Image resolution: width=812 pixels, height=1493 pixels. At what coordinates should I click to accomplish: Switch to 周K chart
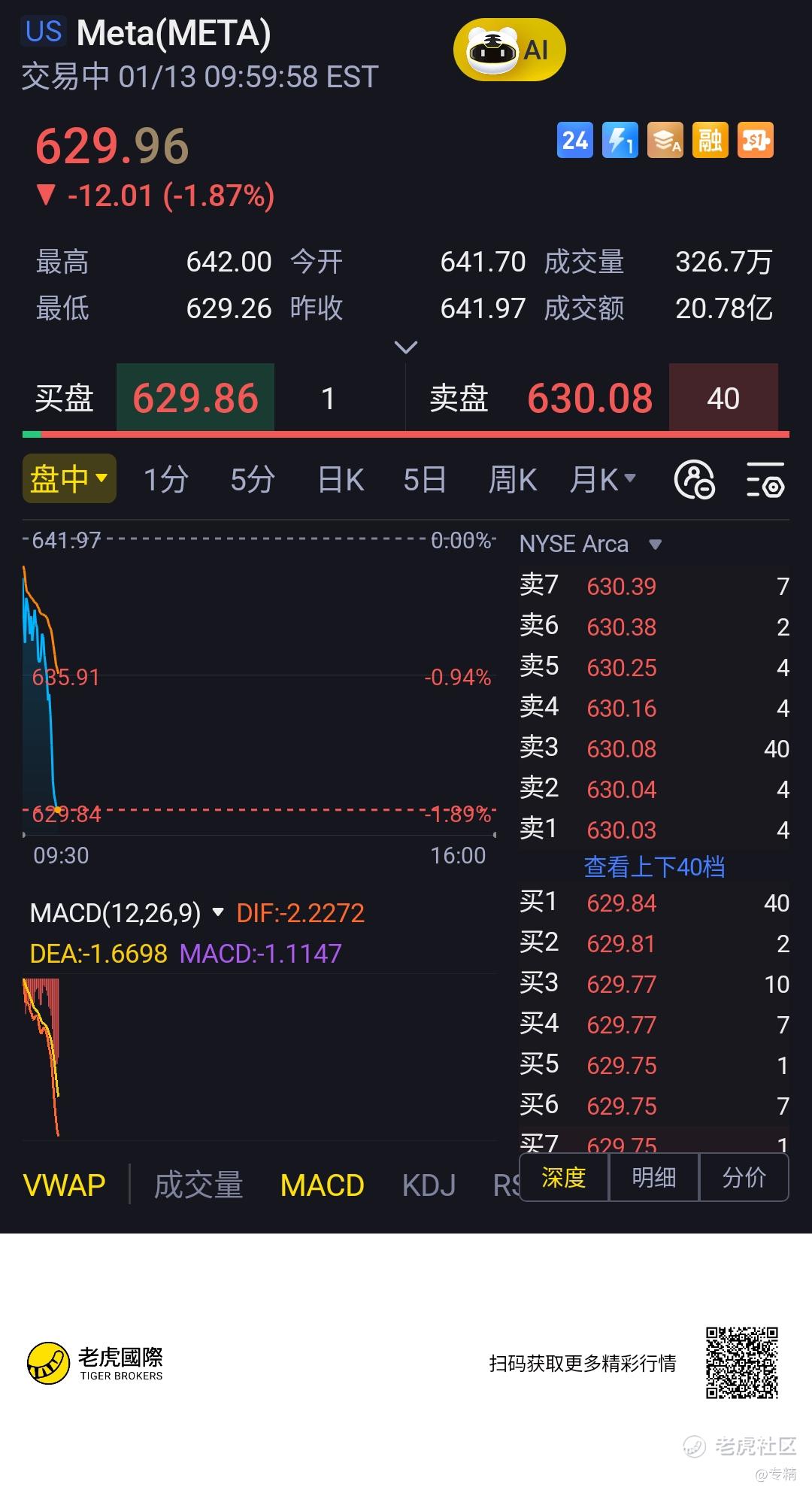point(513,479)
